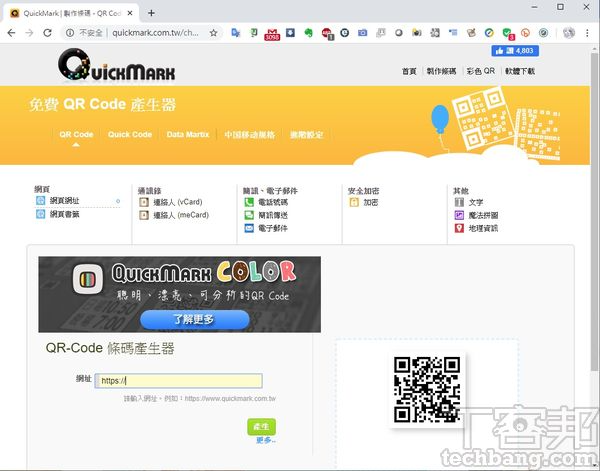
Task: Open the blue camera screenshot extension
Action: (362, 33)
